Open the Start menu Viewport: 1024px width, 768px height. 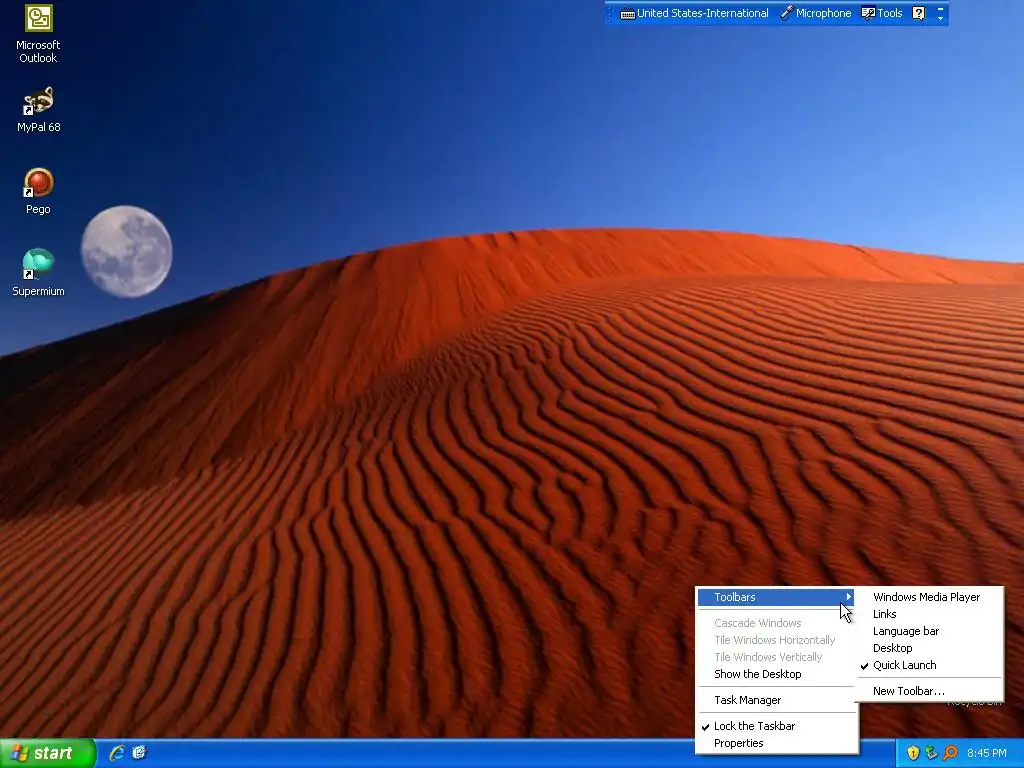coord(47,753)
